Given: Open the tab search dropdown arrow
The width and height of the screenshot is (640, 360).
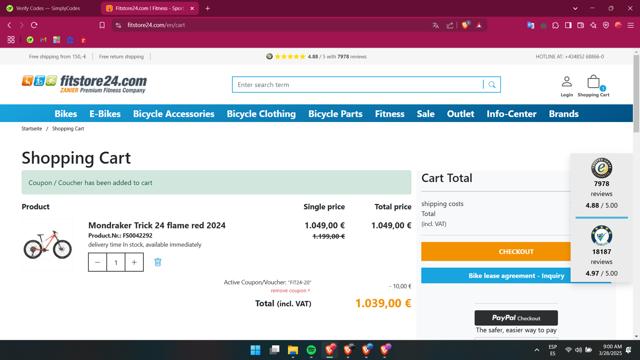Looking at the screenshot, I should point(575,8).
